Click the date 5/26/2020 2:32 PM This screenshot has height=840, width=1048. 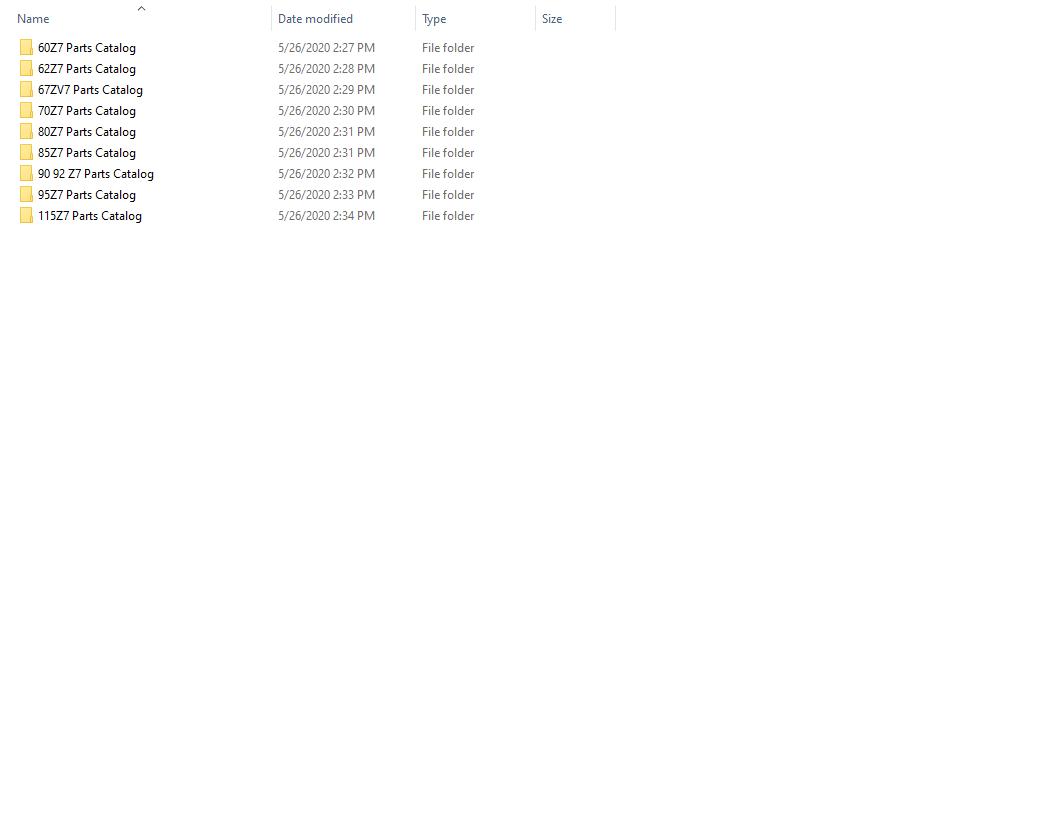[326, 174]
